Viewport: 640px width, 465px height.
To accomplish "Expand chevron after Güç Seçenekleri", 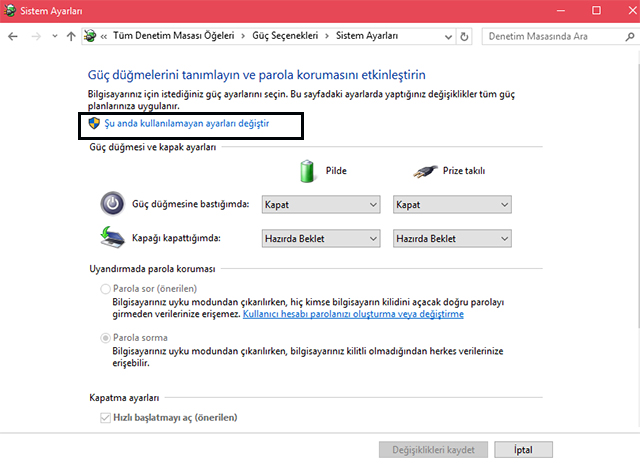I will pyautogui.click(x=327, y=36).
